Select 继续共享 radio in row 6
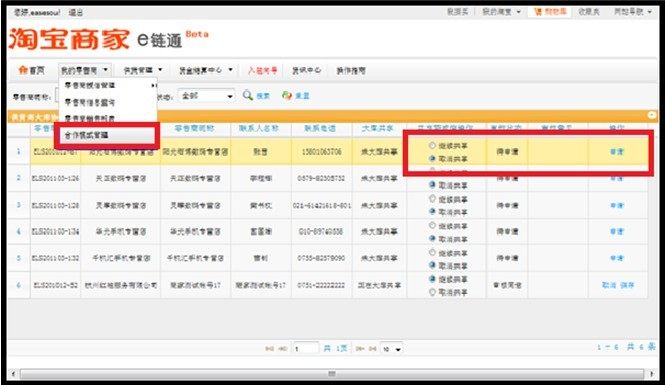Screen dimensions: 665x386 (432, 279)
